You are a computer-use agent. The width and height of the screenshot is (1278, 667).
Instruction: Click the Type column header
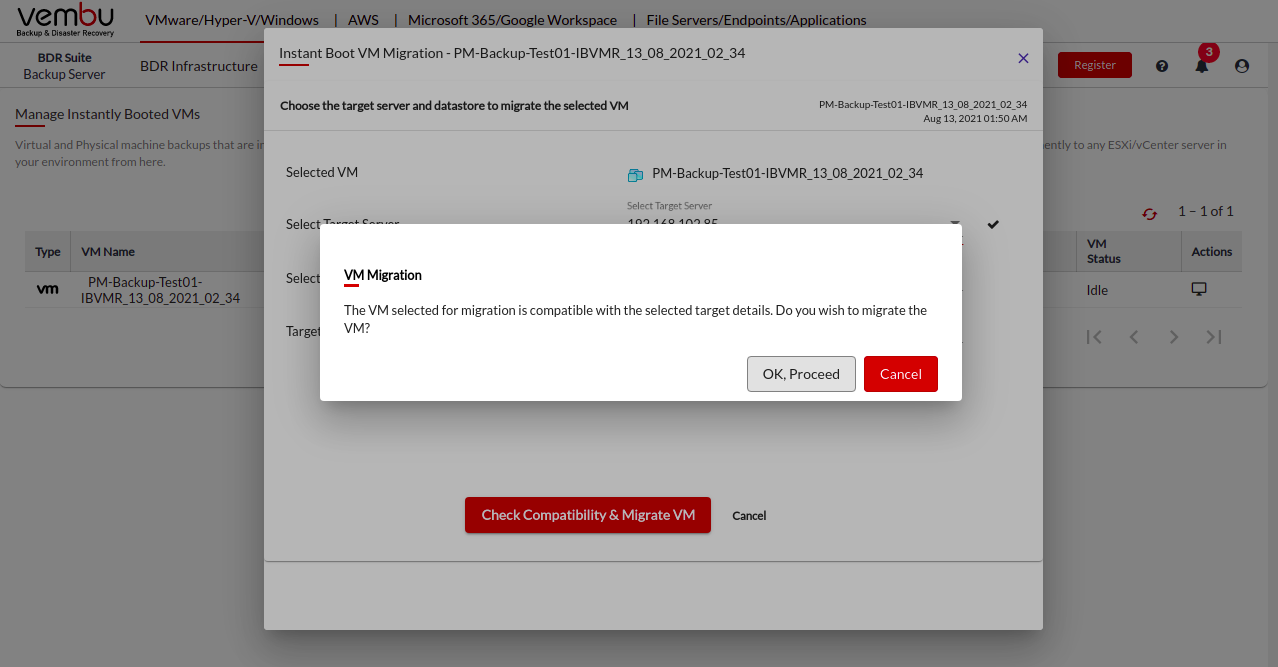pos(48,252)
